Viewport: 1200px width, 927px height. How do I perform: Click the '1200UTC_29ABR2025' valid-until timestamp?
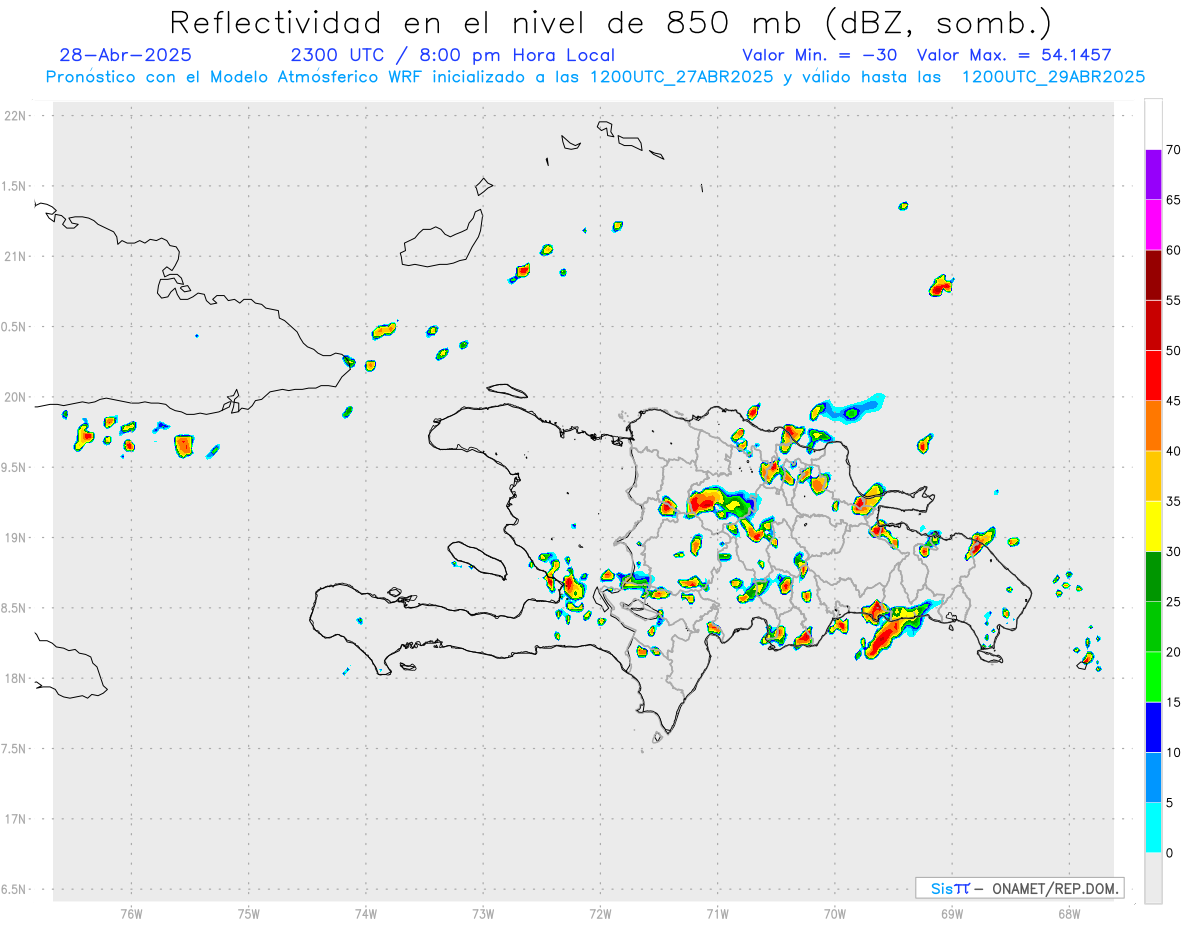(1053, 77)
